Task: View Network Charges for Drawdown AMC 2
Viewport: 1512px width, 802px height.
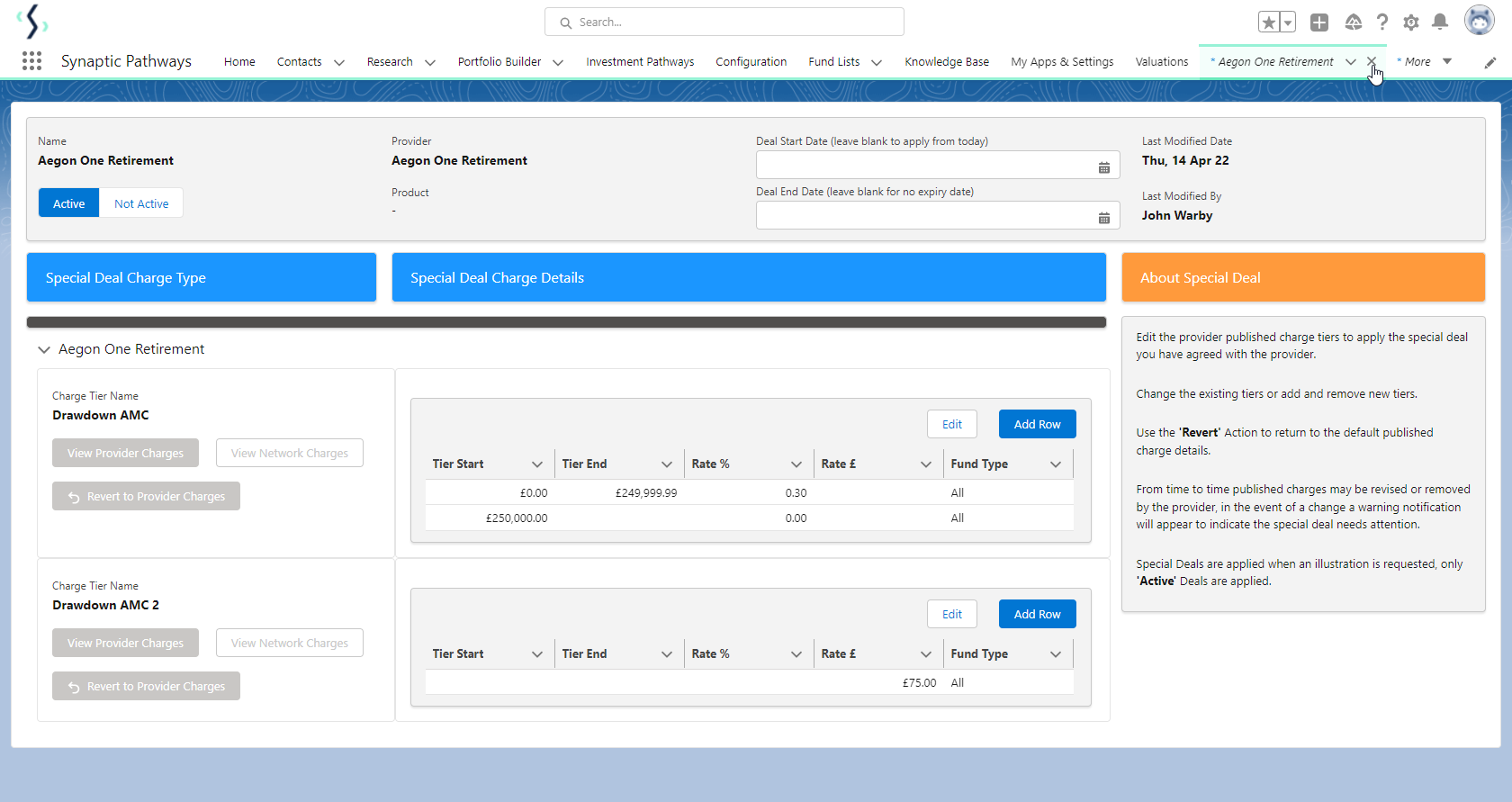Action: (x=290, y=643)
